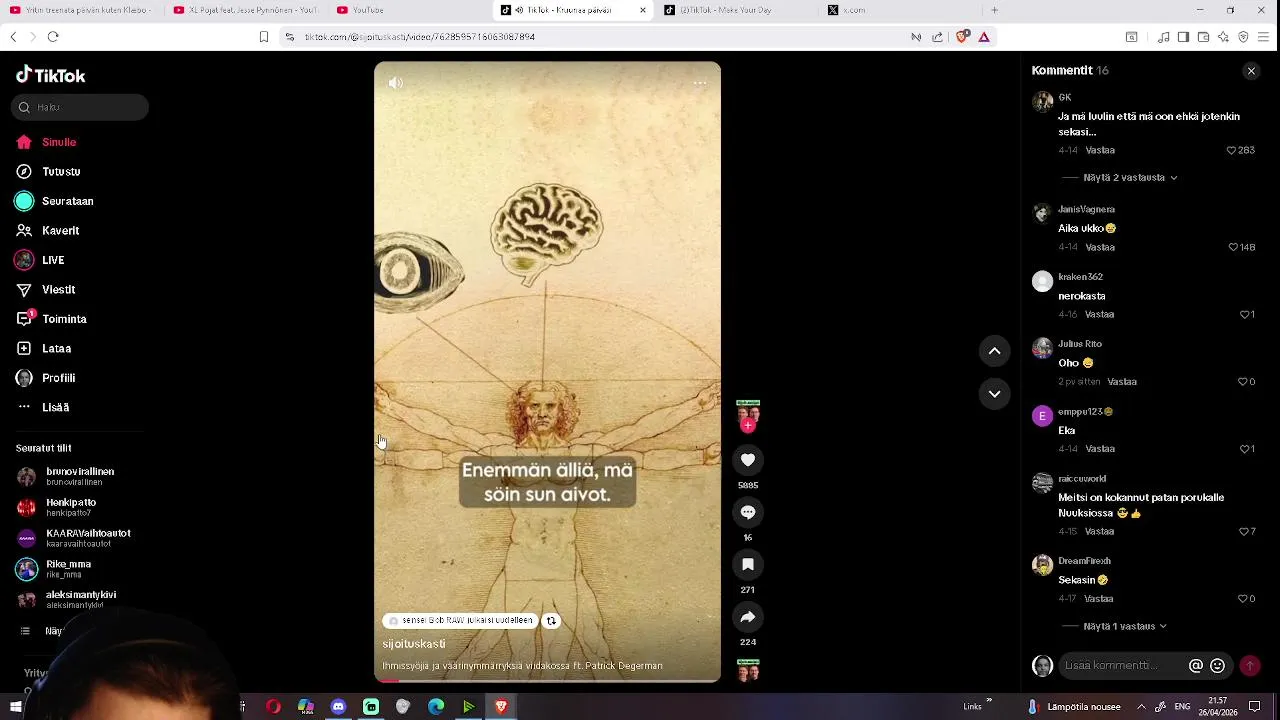Open Seurataan in sidebar
1280x720 pixels.
tap(55, 201)
